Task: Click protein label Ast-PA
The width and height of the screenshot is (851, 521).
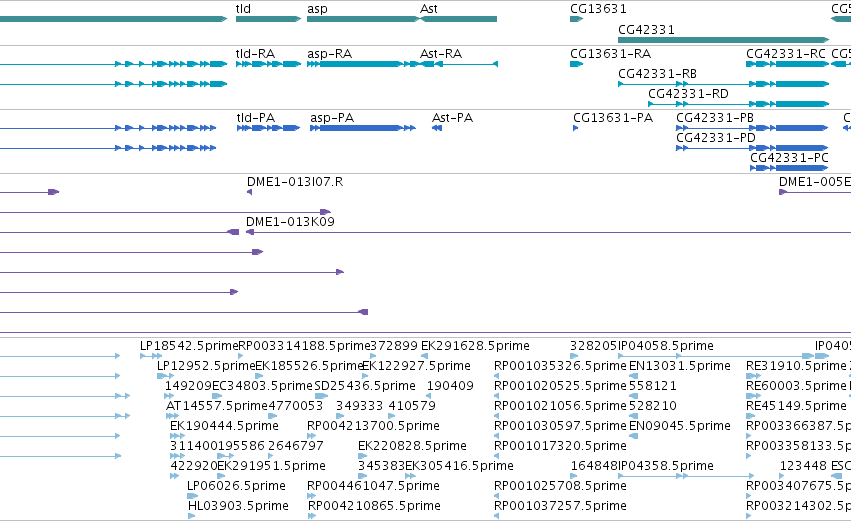Action: click(x=452, y=118)
